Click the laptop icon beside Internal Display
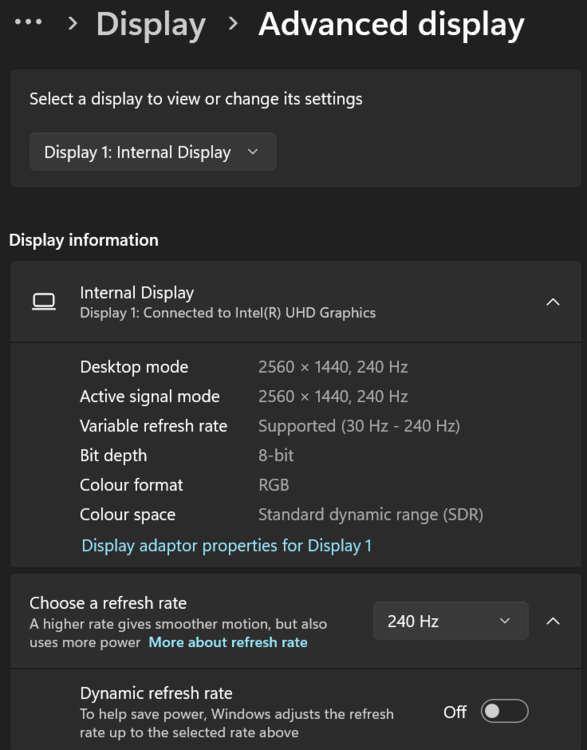Screen dimensions: 587x750 (x=44, y=302)
